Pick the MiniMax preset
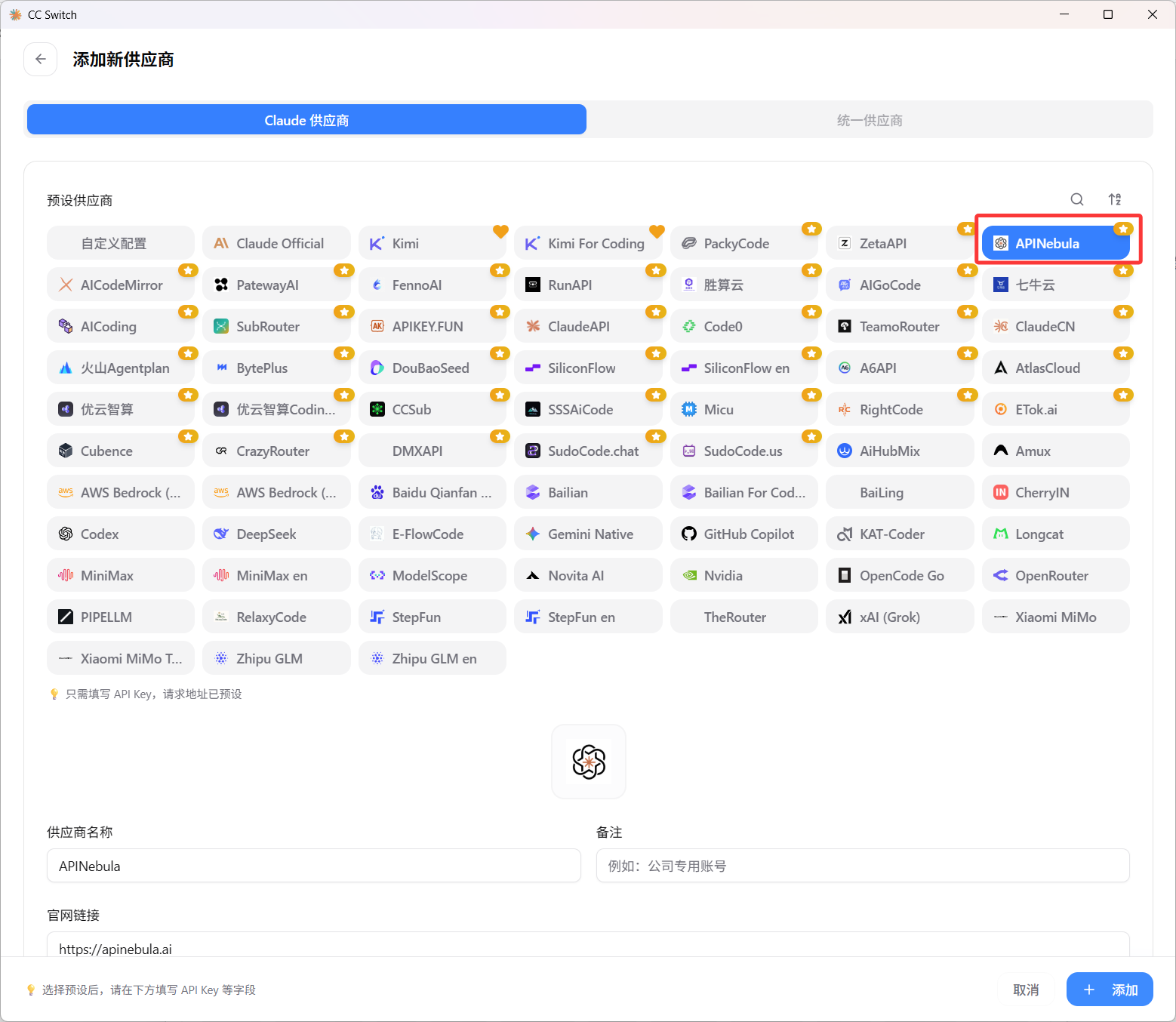This screenshot has width=1176, height=1022. [x=121, y=575]
